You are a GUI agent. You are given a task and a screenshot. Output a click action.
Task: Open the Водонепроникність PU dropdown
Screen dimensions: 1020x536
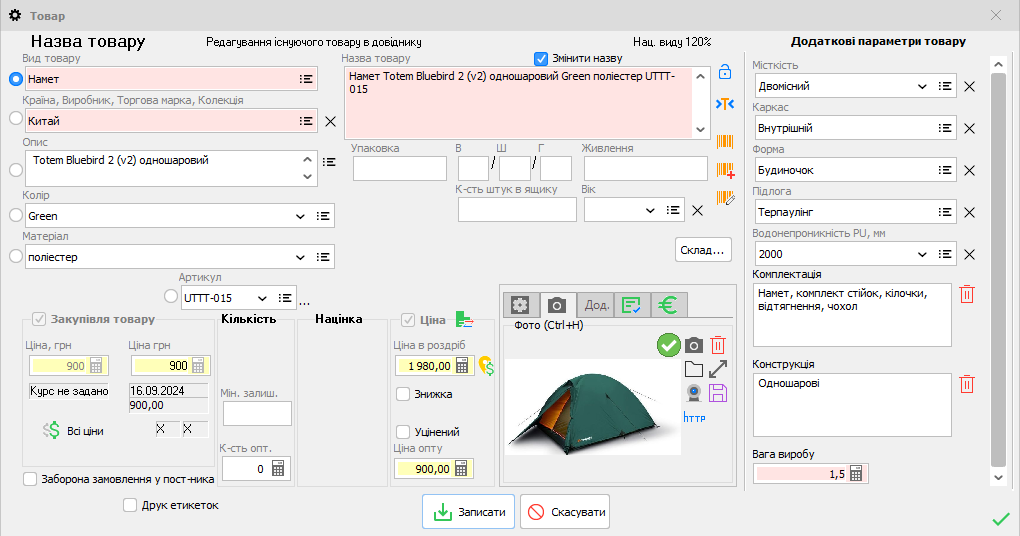[922, 254]
